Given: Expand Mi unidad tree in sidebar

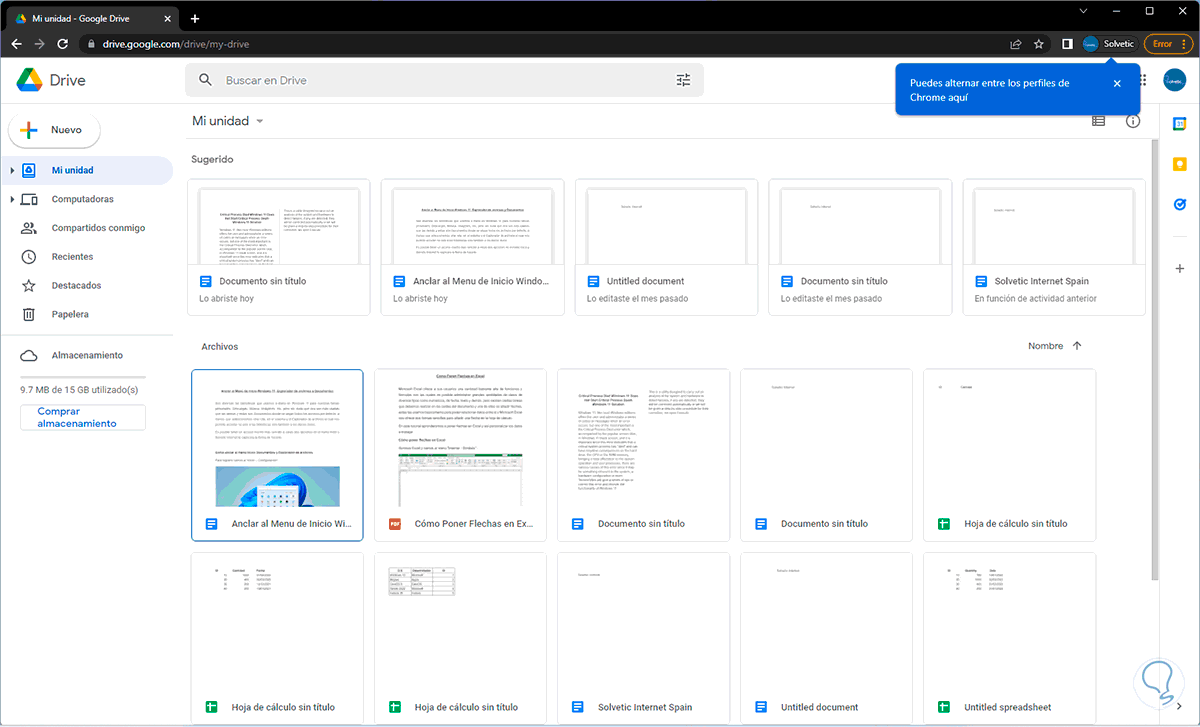Looking at the screenshot, I should (x=12, y=170).
